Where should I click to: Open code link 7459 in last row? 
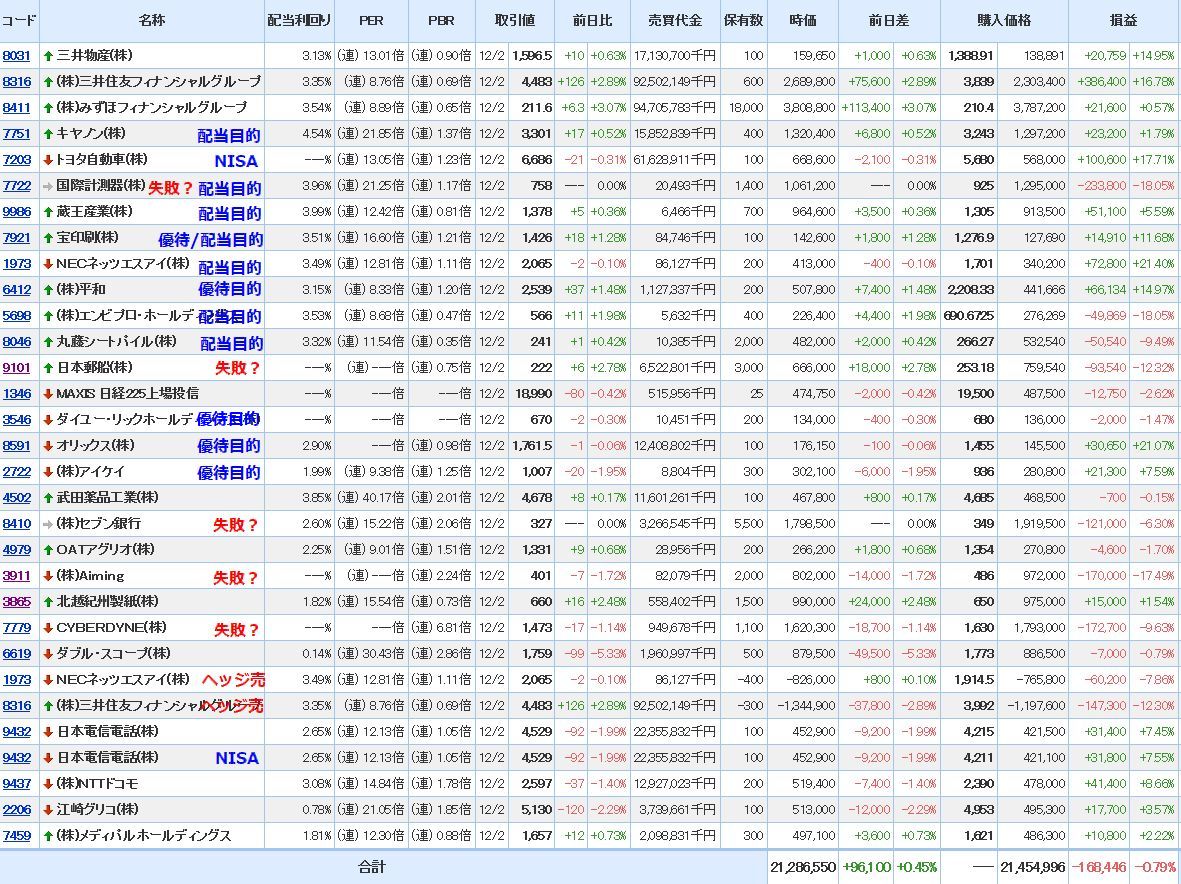point(17,836)
